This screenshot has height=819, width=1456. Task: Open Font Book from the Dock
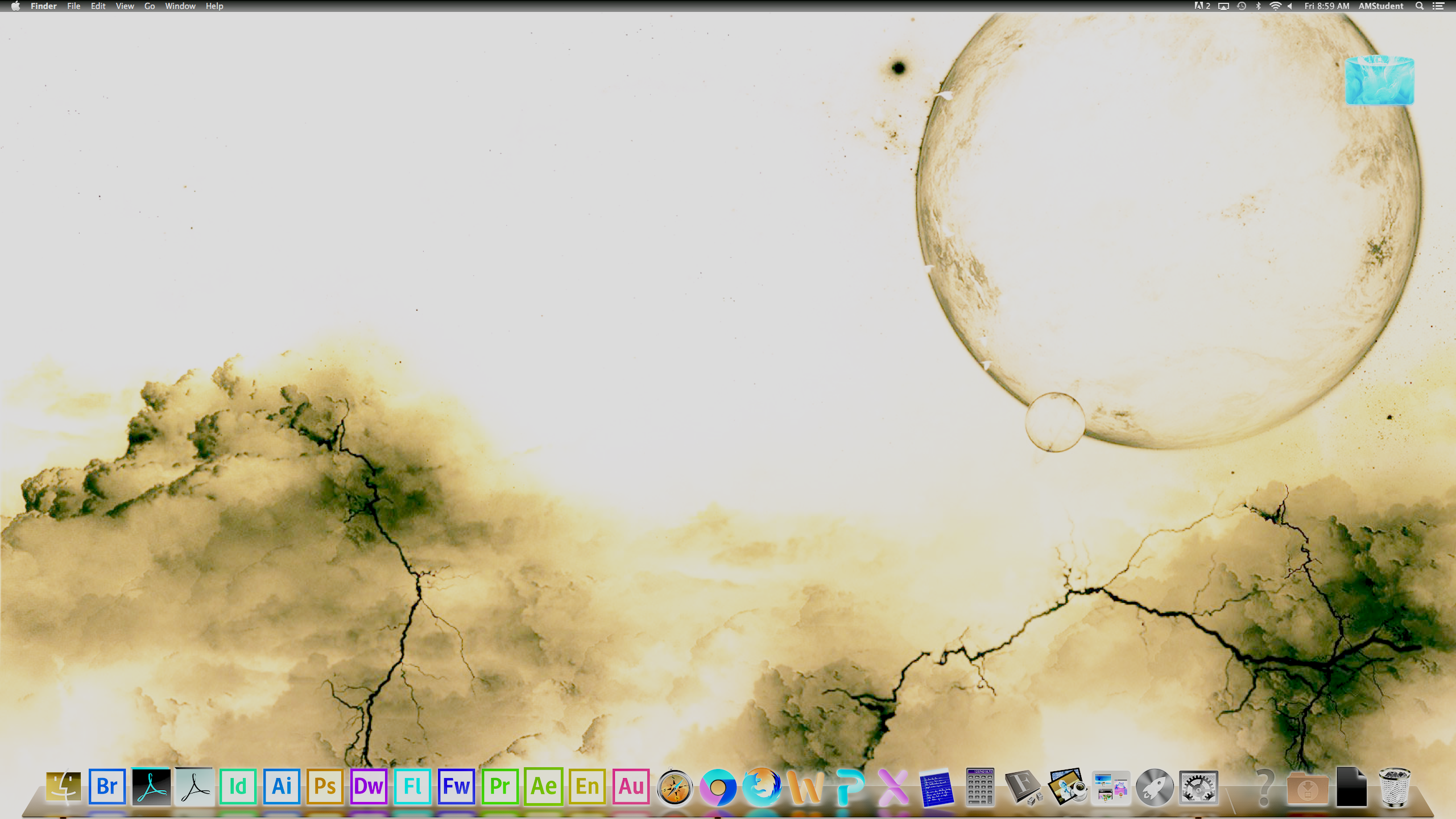click(1021, 787)
